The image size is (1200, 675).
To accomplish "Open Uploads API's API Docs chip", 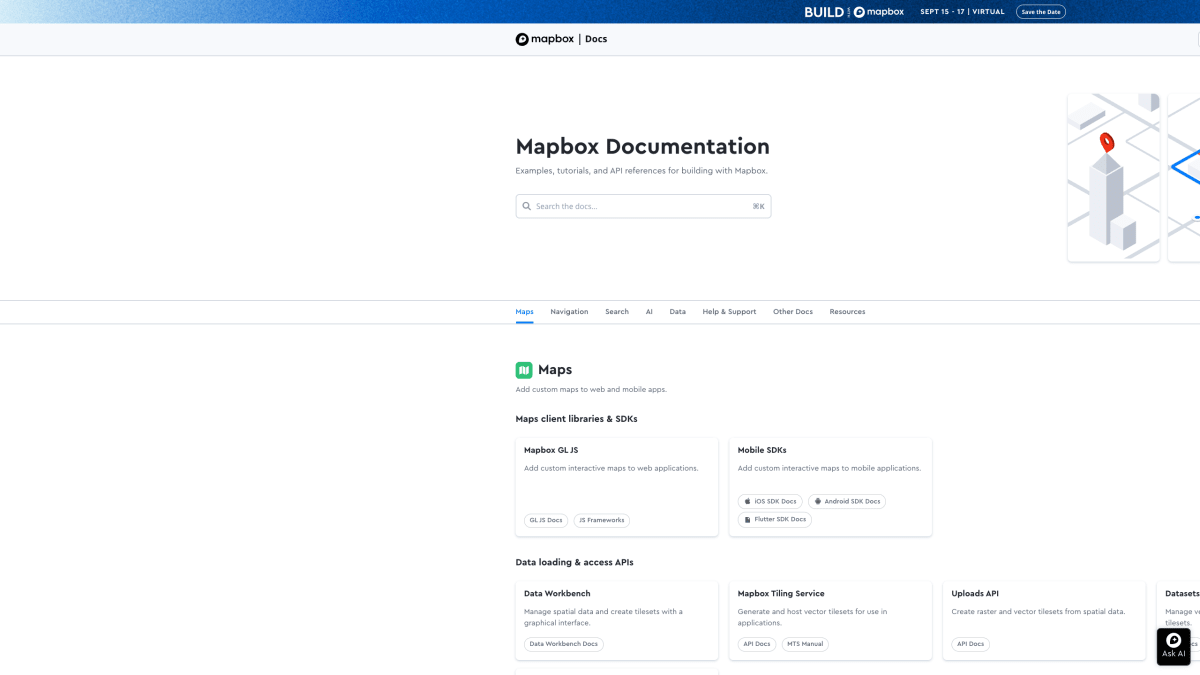I will [971, 644].
